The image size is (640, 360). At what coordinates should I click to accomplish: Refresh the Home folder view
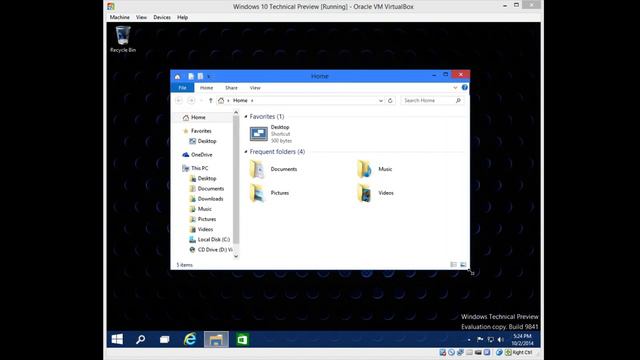390,100
